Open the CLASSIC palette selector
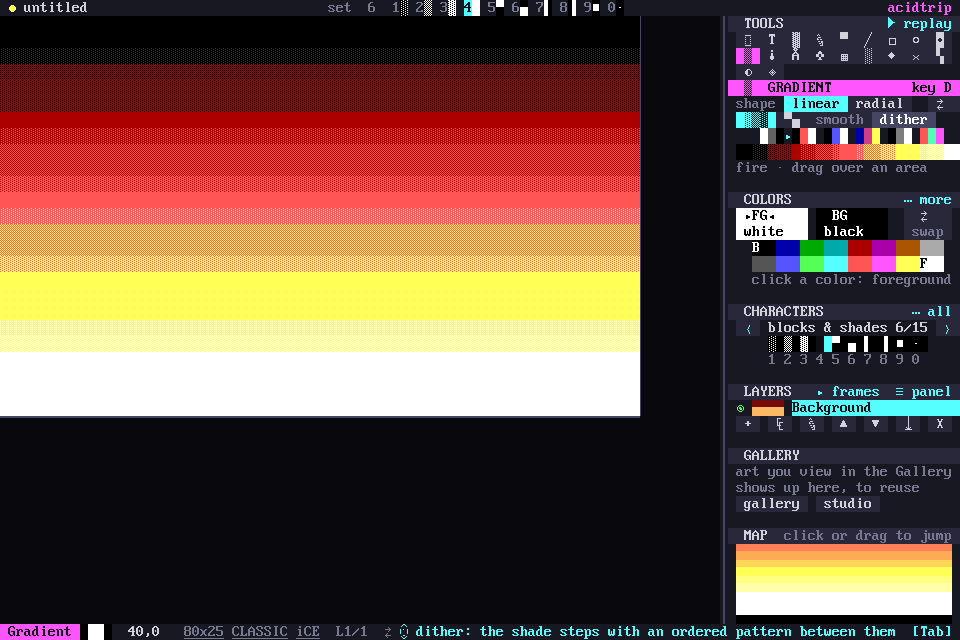Image resolution: width=960 pixels, height=640 pixels. click(260, 631)
